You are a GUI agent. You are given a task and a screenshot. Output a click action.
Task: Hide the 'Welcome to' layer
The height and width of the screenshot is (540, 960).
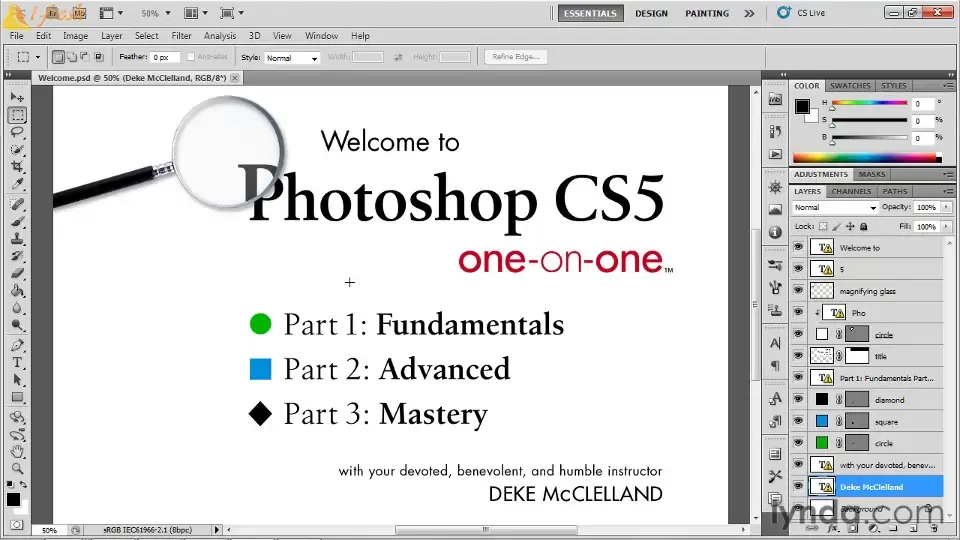798,247
